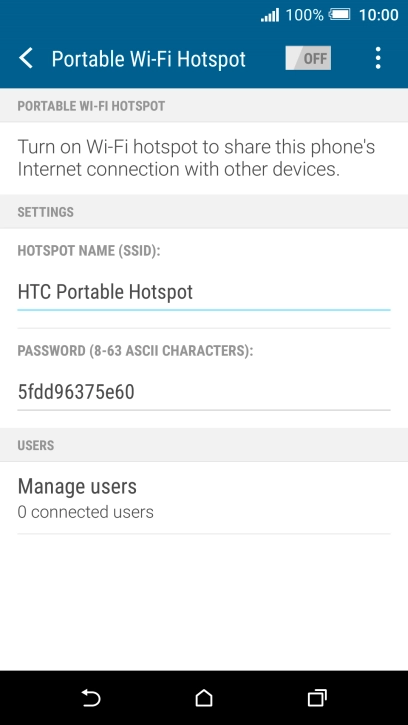Tap the Android back navigation button

(x=91, y=698)
